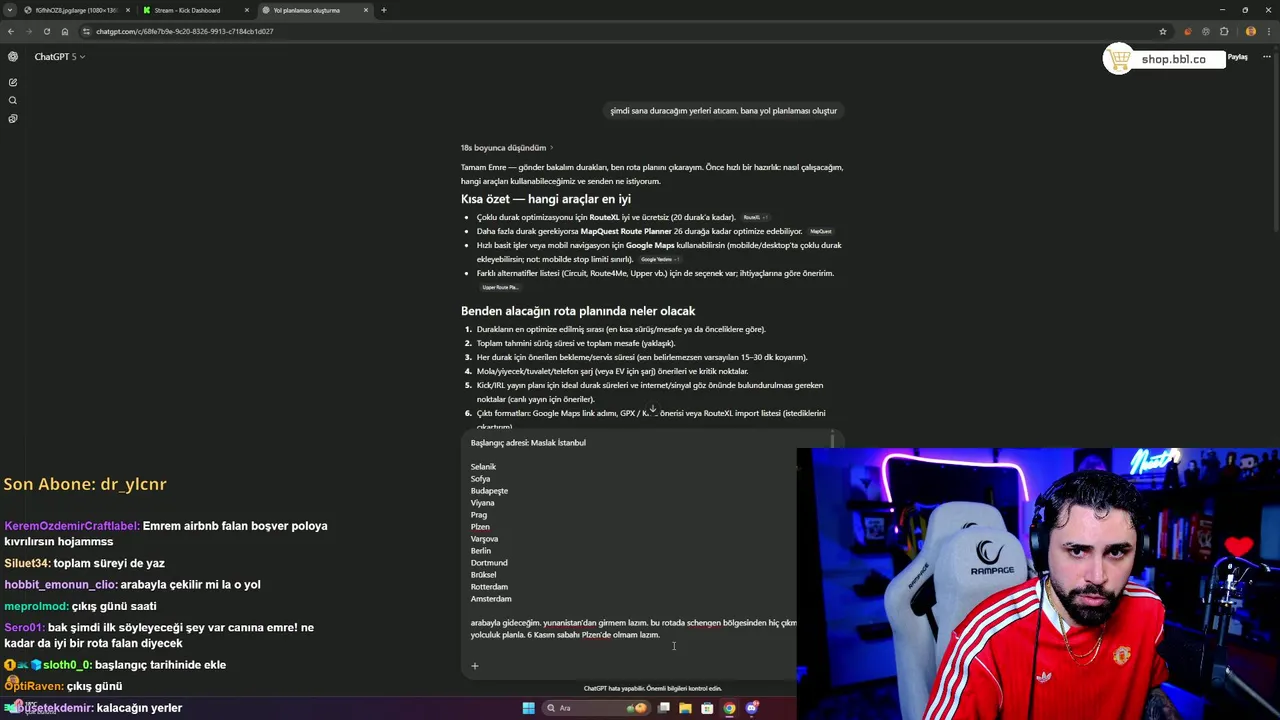Bookmark this page with the star

[x=1163, y=31]
